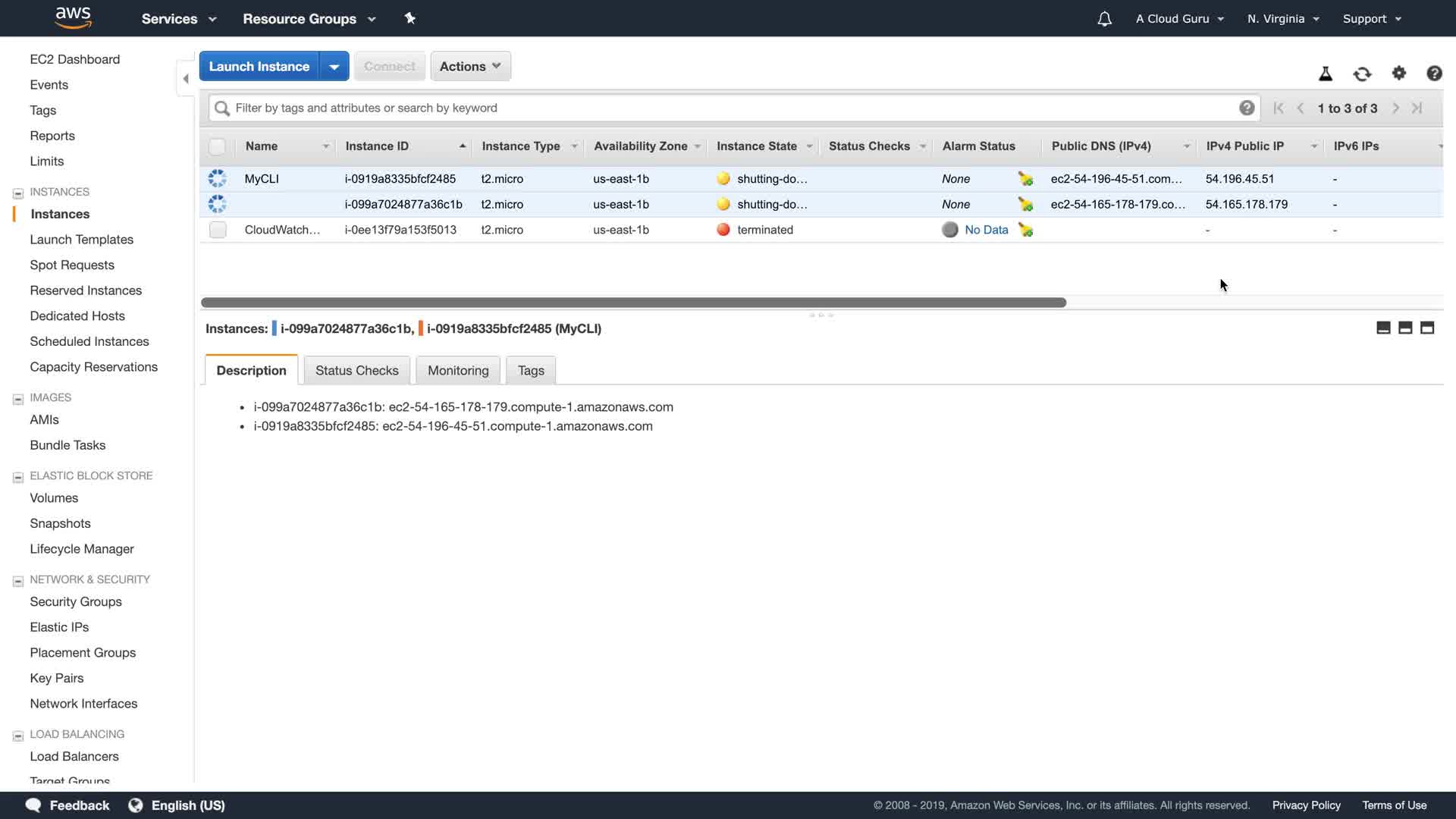The width and height of the screenshot is (1456, 819).
Task: Switch to the Status Checks tab
Action: click(356, 370)
